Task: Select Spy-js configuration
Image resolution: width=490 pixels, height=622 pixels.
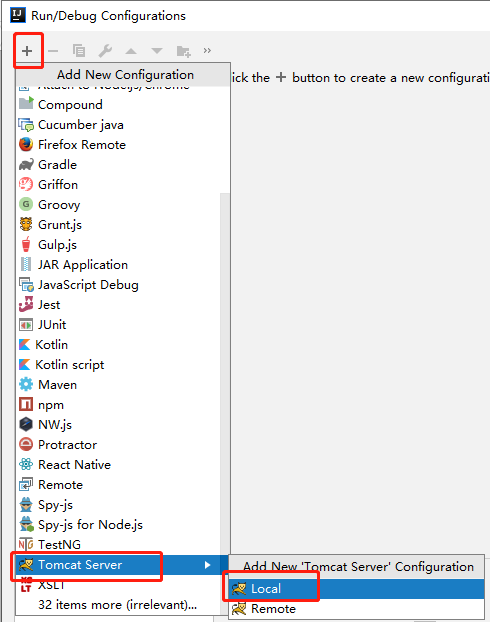Action: (118, 505)
